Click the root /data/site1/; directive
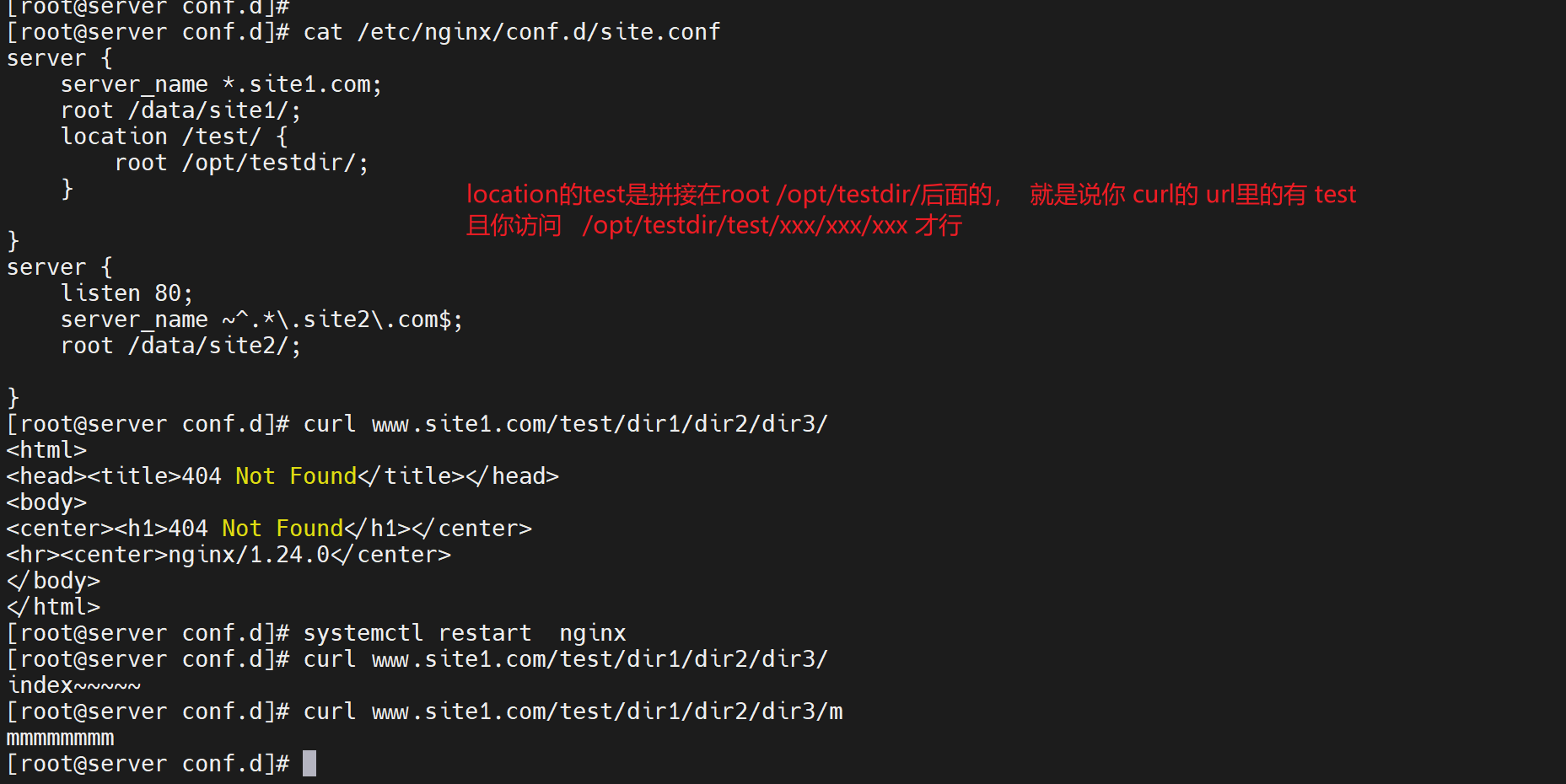The width and height of the screenshot is (1566, 784). (x=180, y=111)
